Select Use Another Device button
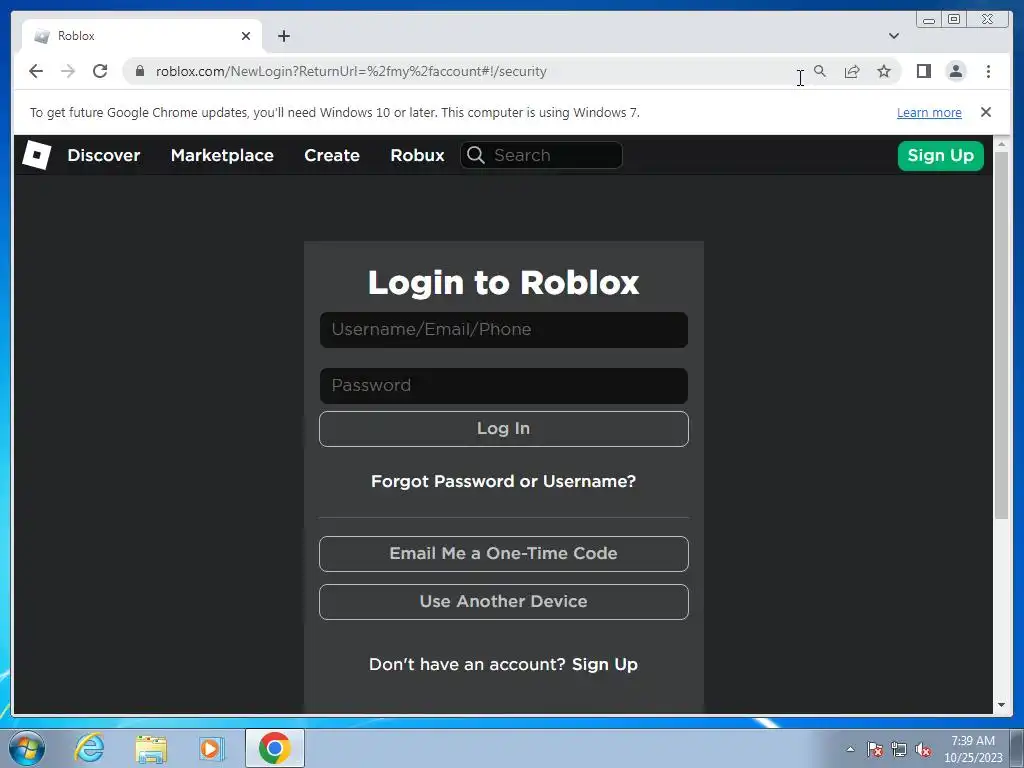The image size is (1024, 768). 504,601
